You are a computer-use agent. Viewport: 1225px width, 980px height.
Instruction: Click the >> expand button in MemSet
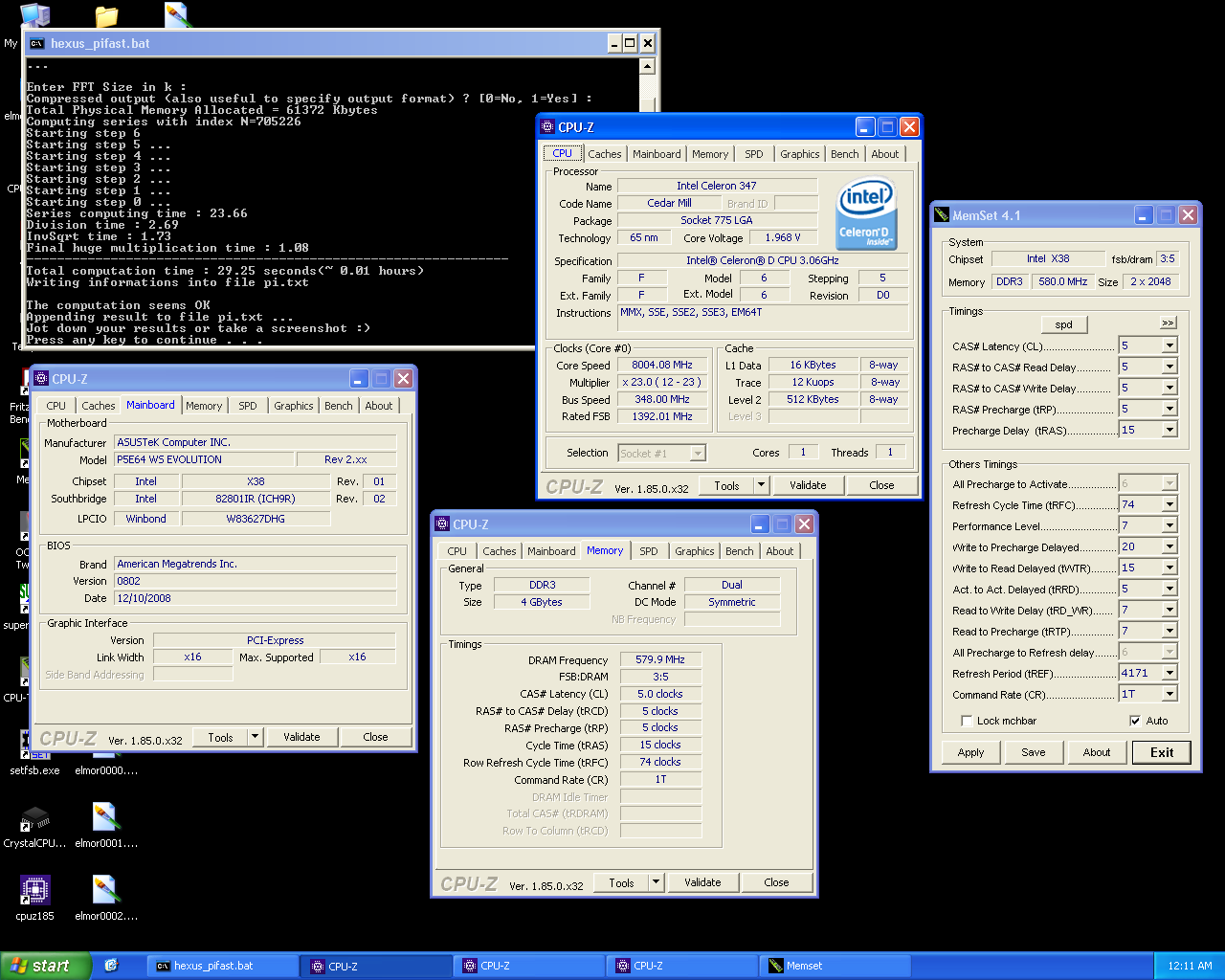point(1168,323)
